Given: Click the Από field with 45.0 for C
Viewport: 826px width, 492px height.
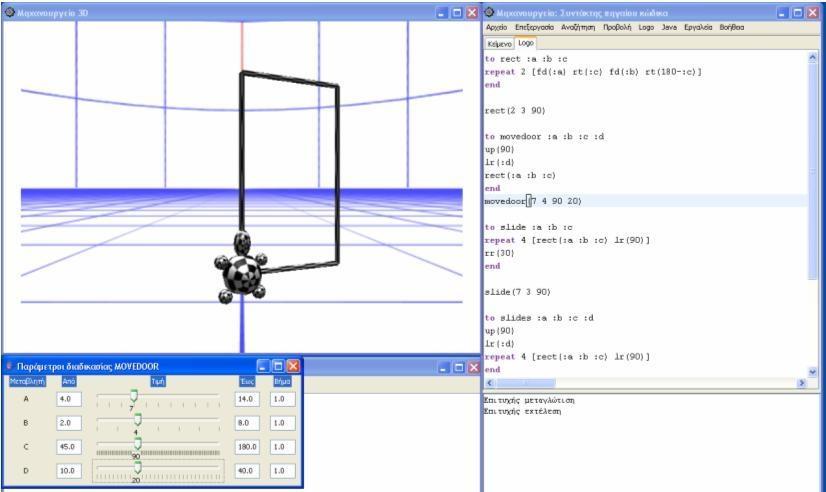Looking at the screenshot, I should pos(69,447).
